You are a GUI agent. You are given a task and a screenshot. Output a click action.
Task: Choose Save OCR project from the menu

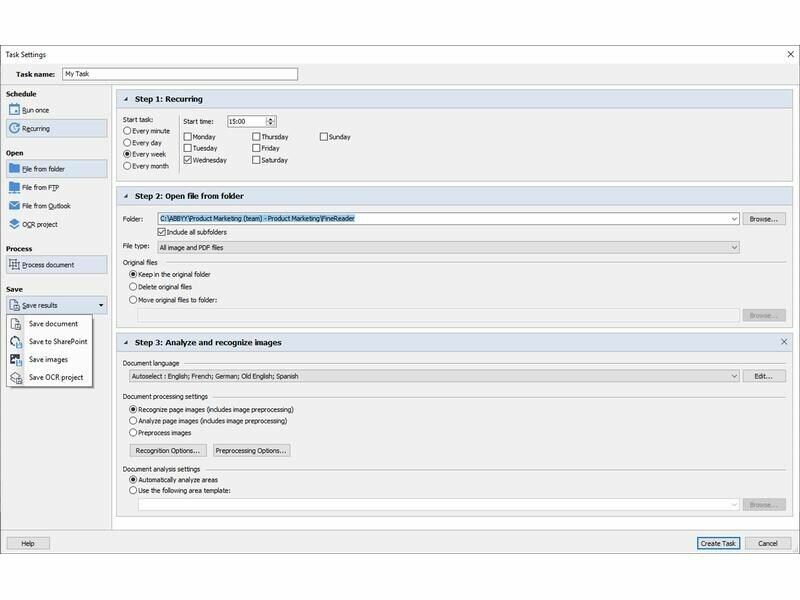tap(56, 377)
